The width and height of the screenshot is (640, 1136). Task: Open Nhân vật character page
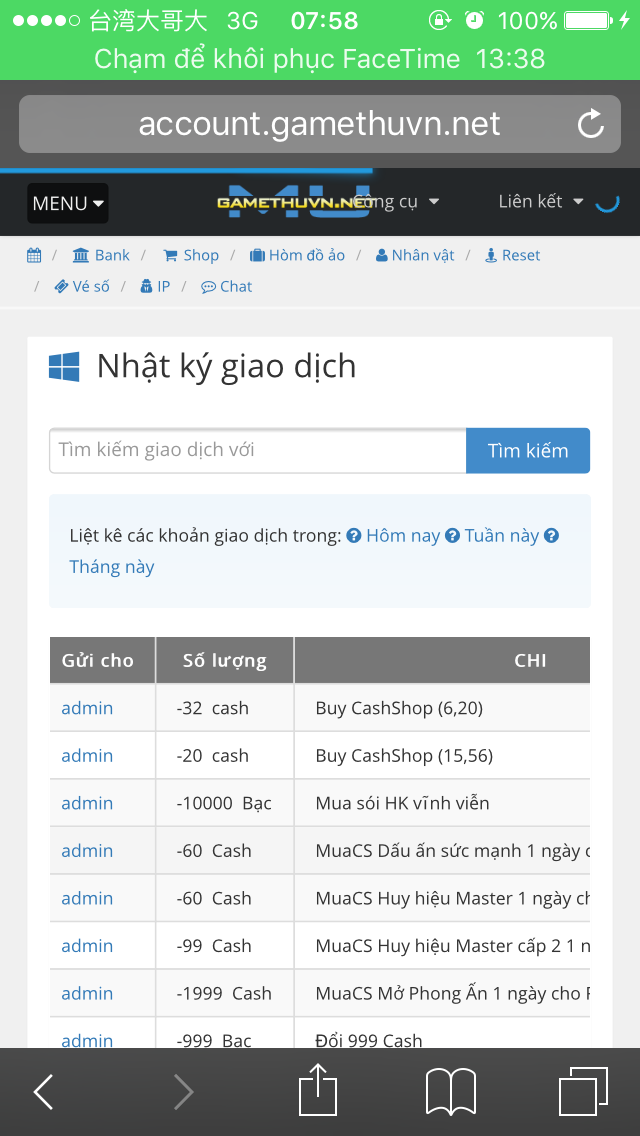pyautogui.click(x=415, y=256)
